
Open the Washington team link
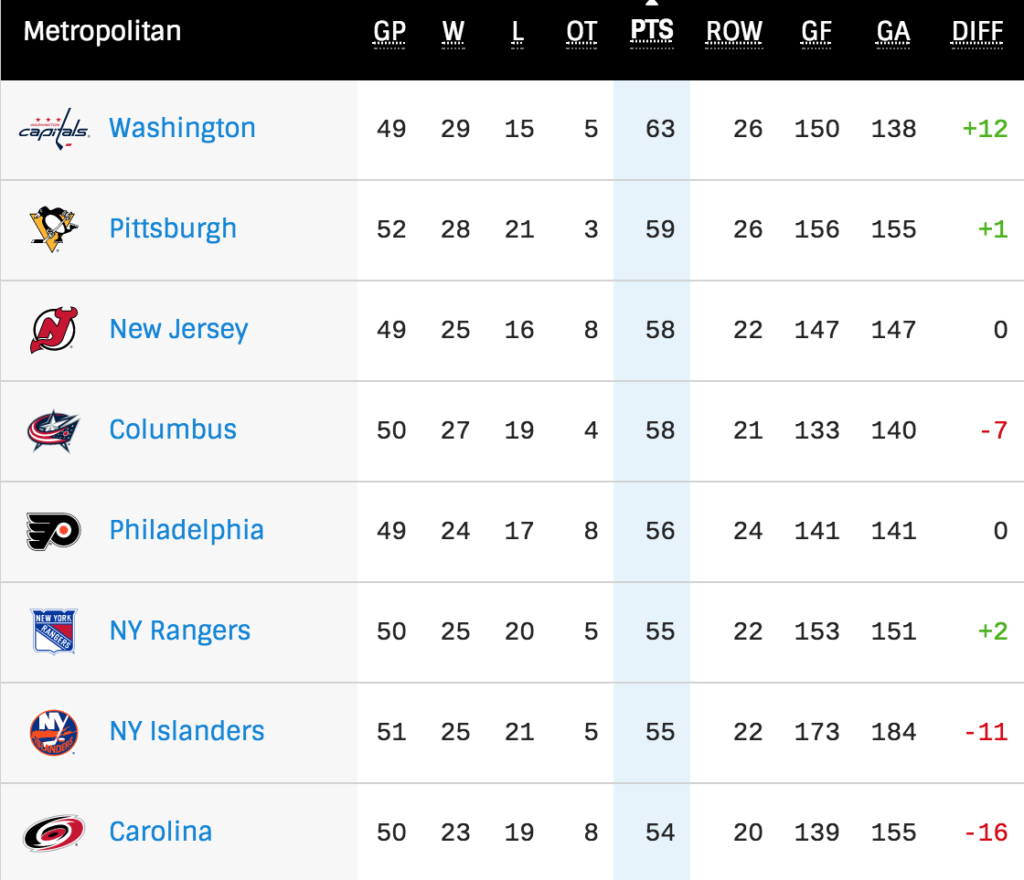[x=182, y=129]
